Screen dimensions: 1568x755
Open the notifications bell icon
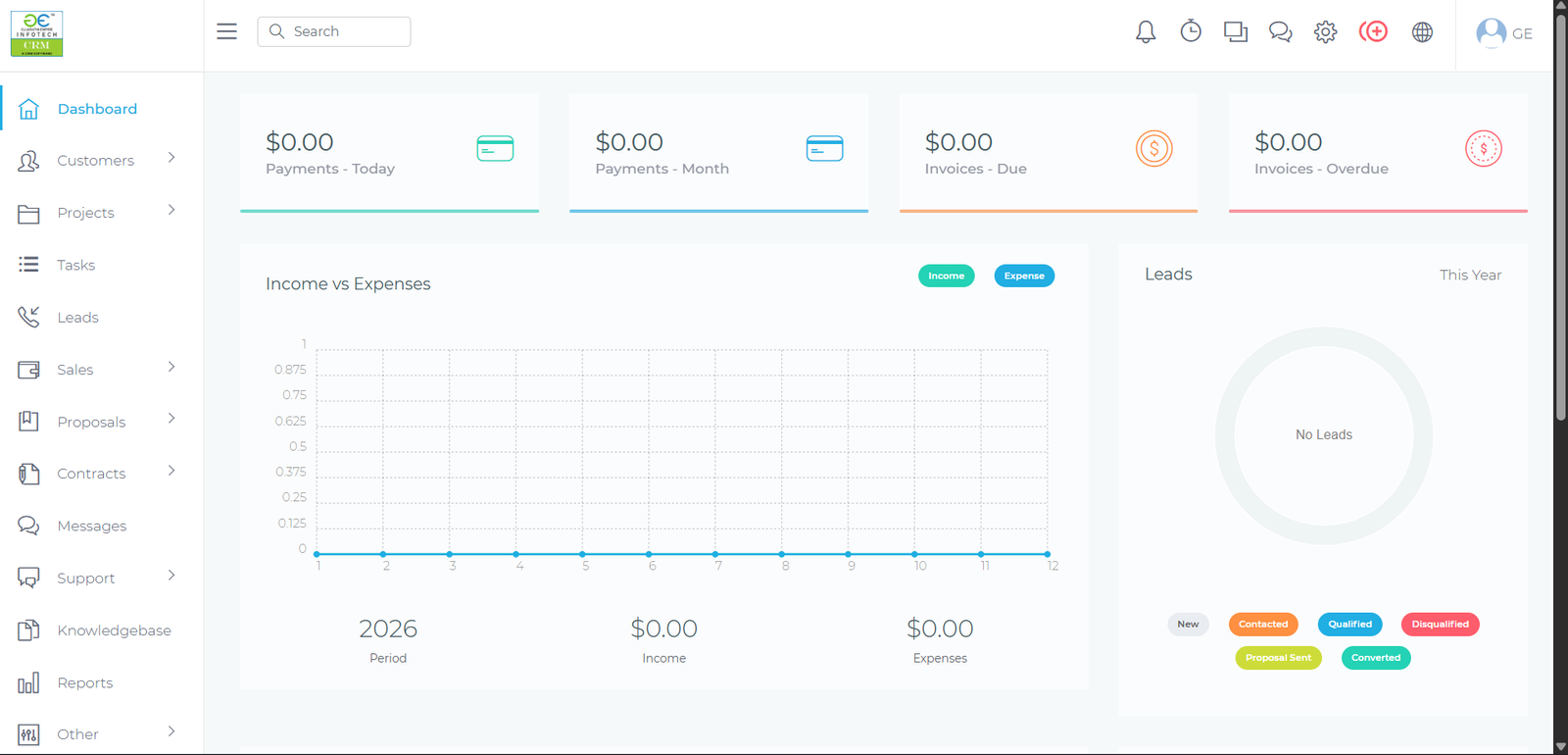click(1145, 32)
